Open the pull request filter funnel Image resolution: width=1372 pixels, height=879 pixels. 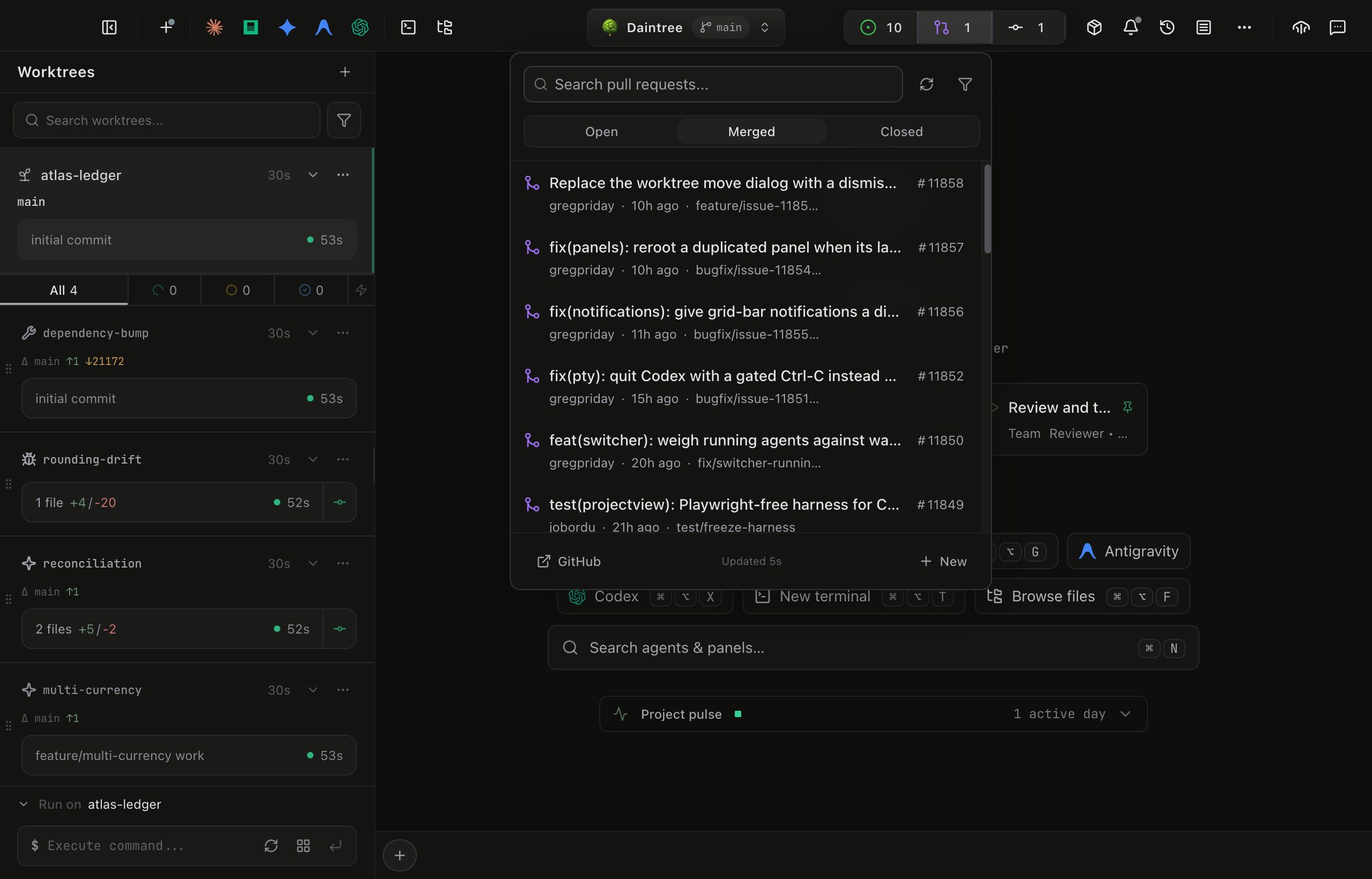[965, 85]
